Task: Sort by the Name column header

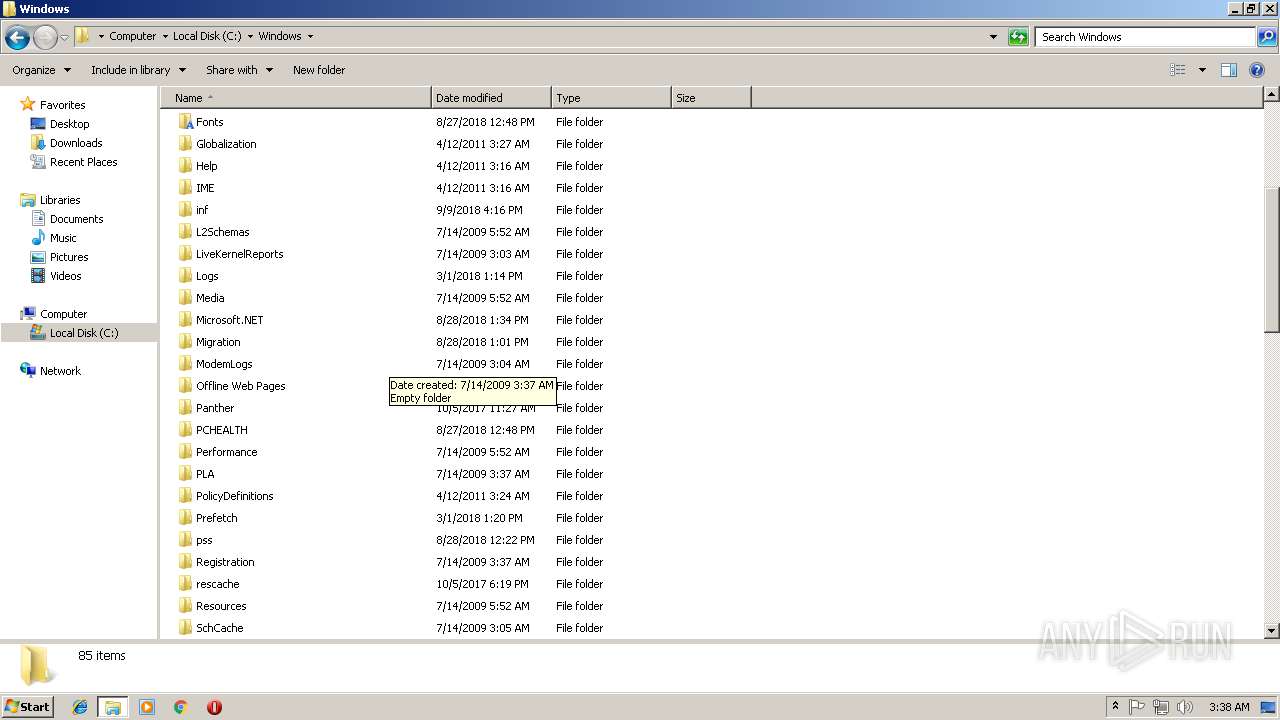Action: (296, 98)
